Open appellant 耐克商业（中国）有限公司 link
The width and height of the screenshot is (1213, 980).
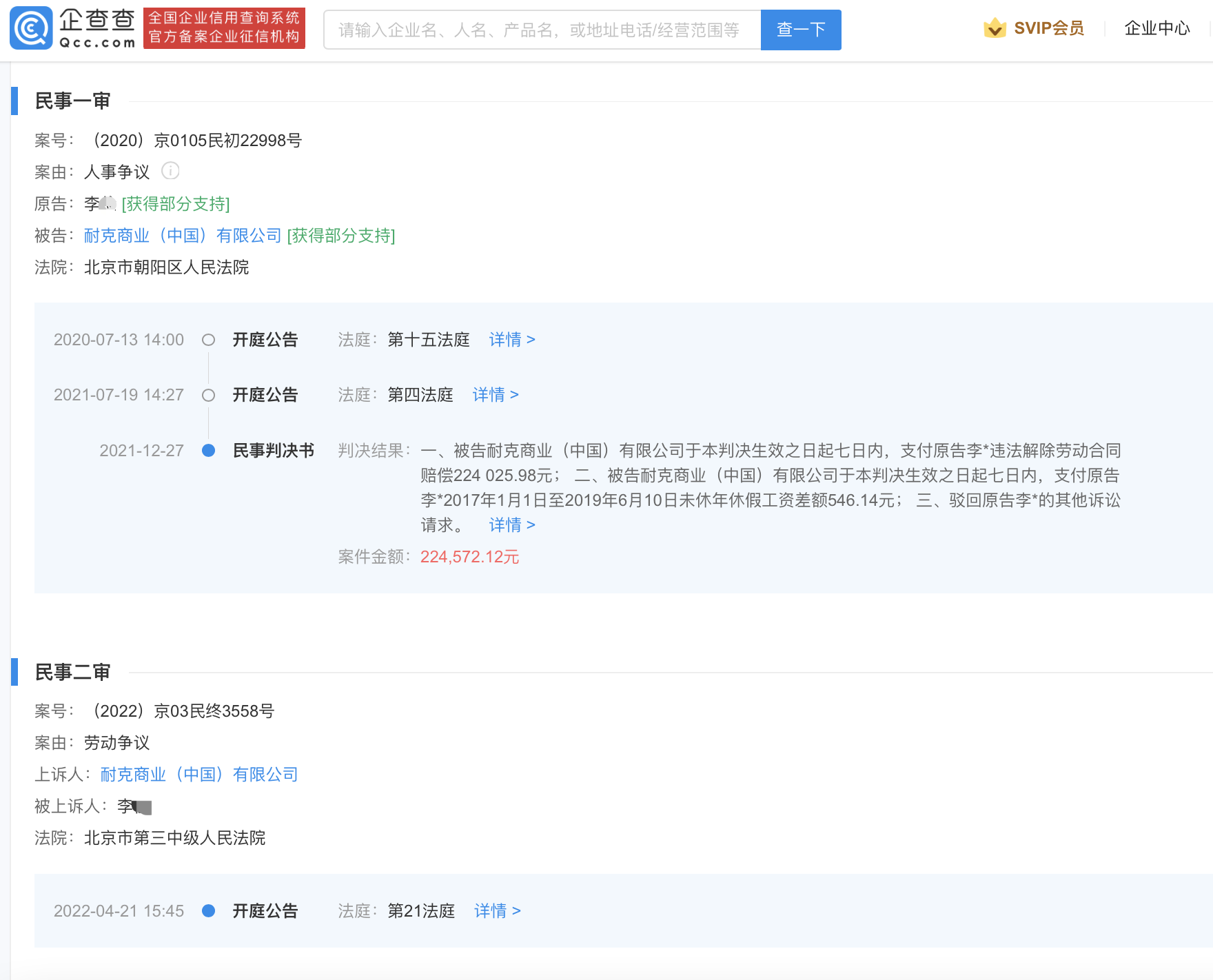coord(199,775)
